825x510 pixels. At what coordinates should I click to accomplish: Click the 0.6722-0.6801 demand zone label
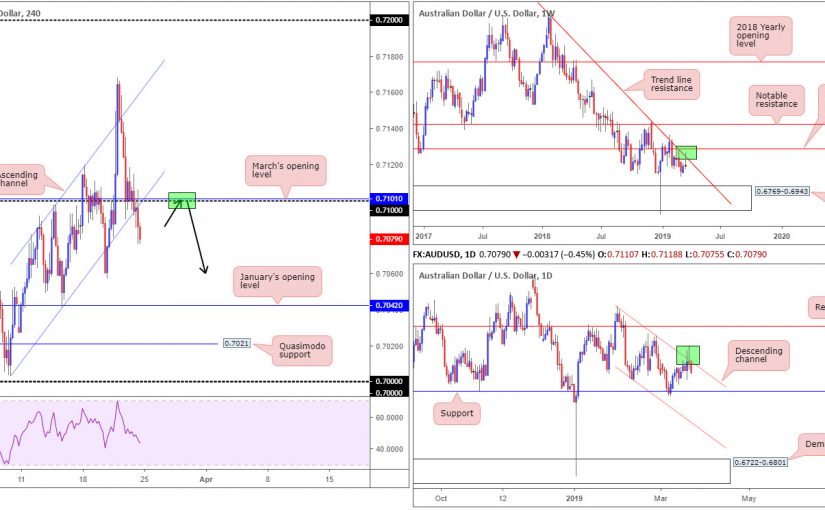pos(762,464)
